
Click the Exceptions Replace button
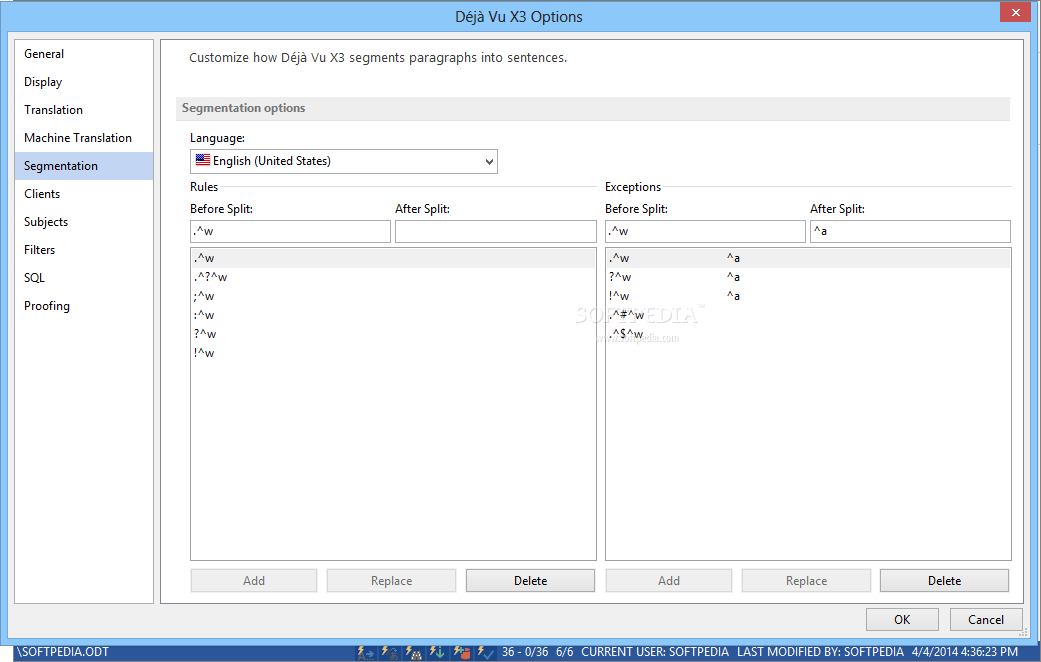(x=806, y=580)
